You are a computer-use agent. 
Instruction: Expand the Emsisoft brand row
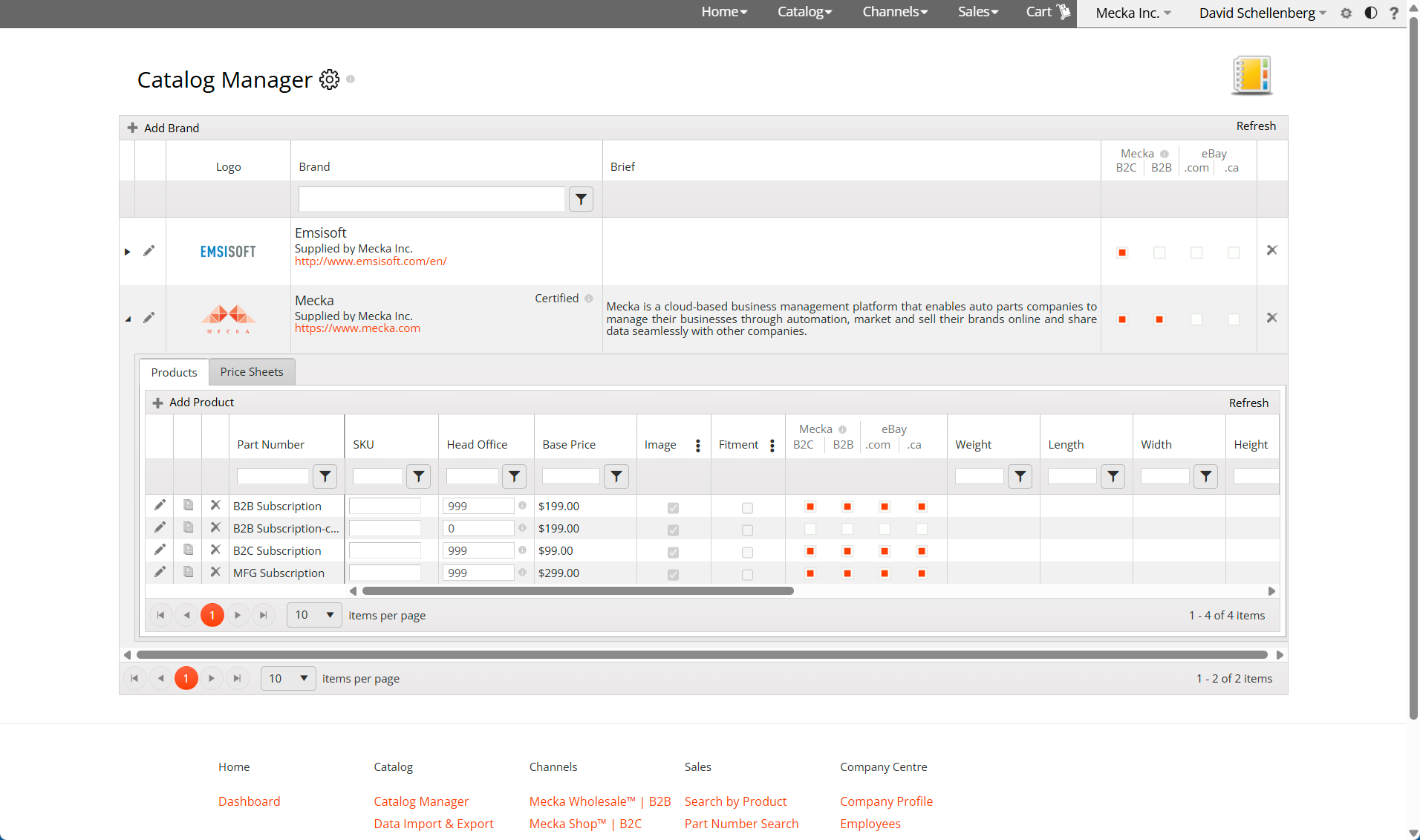tap(127, 251)
